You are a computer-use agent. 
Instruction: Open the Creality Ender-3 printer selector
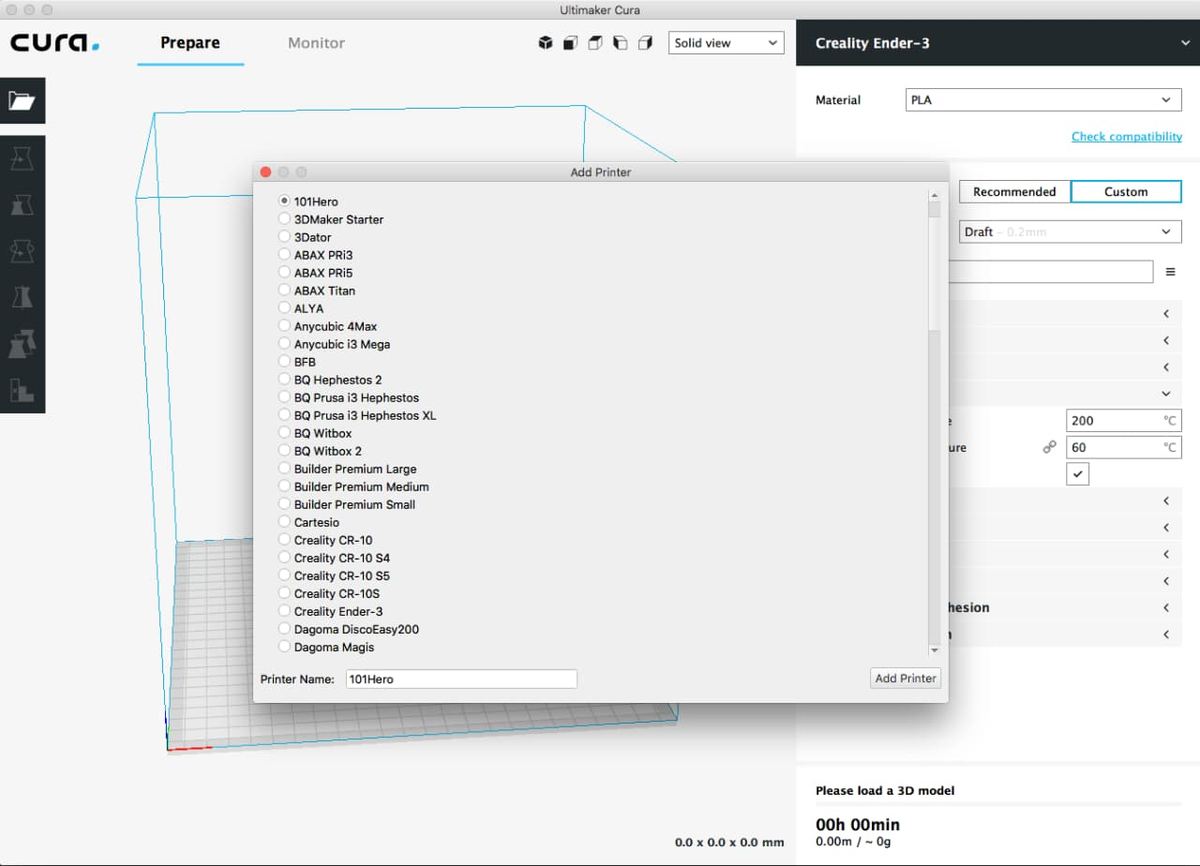tap(998, 43)
